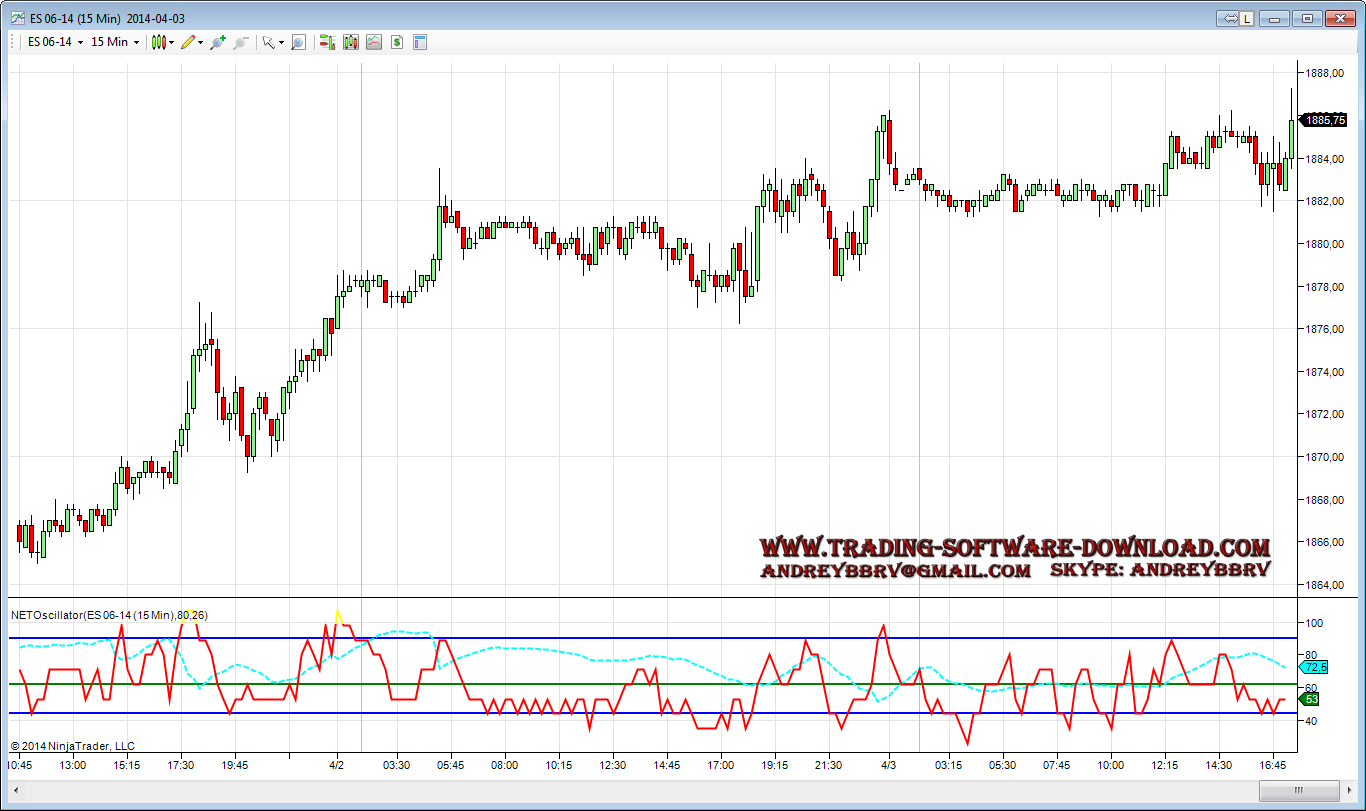The image size is (1366, 811).
Task: Open the candlestick chart style dropdown
Action: pos(161,42)
